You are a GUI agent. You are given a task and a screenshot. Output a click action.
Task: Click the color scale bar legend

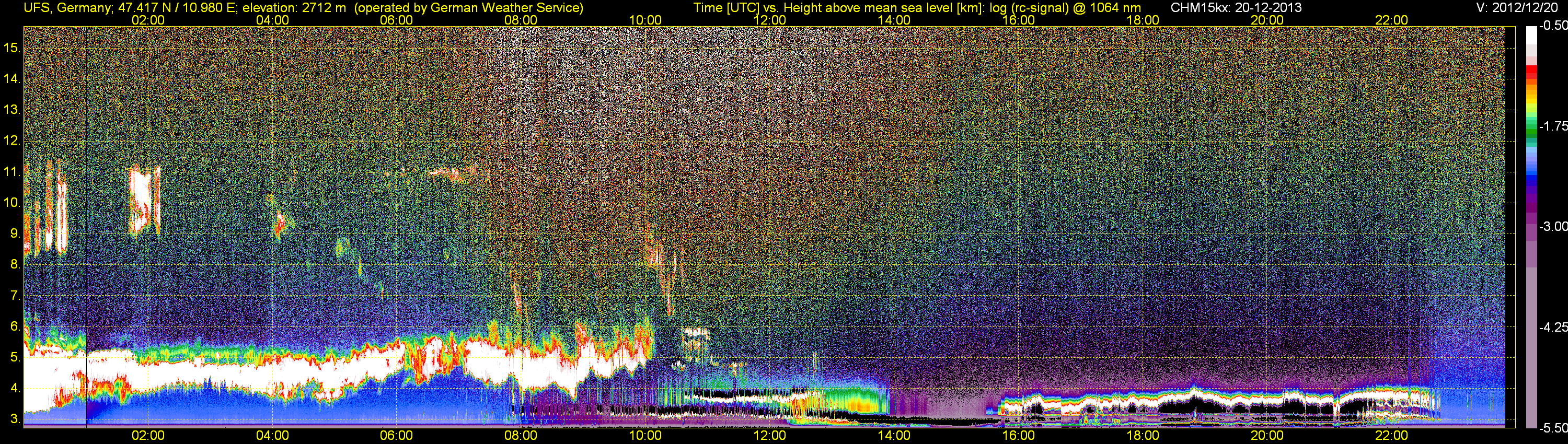click(x=1531, y=227)
